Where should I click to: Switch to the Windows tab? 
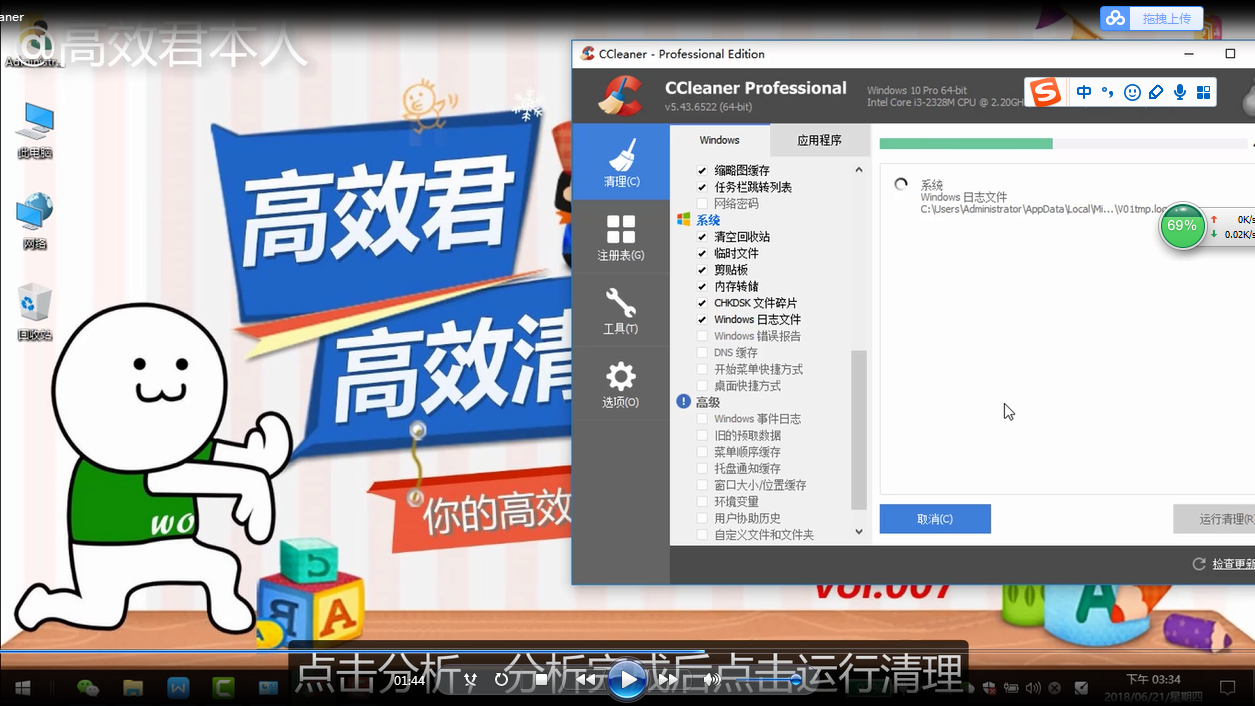pyautogui.click(x=720, y=140)
